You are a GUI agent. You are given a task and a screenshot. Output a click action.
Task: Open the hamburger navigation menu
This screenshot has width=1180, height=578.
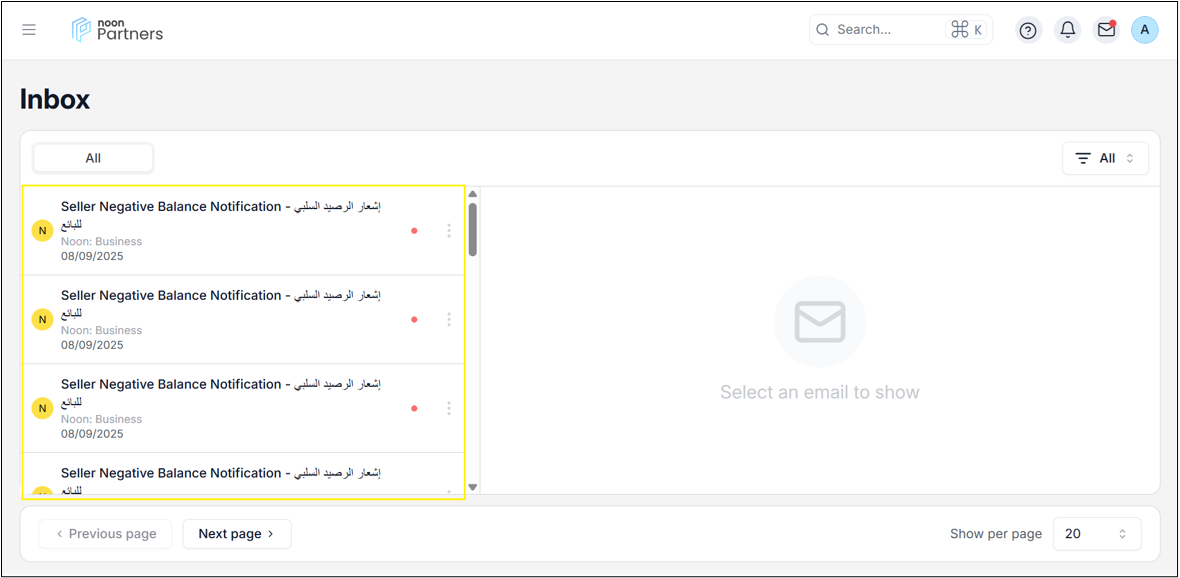click(x=29, y=30)
